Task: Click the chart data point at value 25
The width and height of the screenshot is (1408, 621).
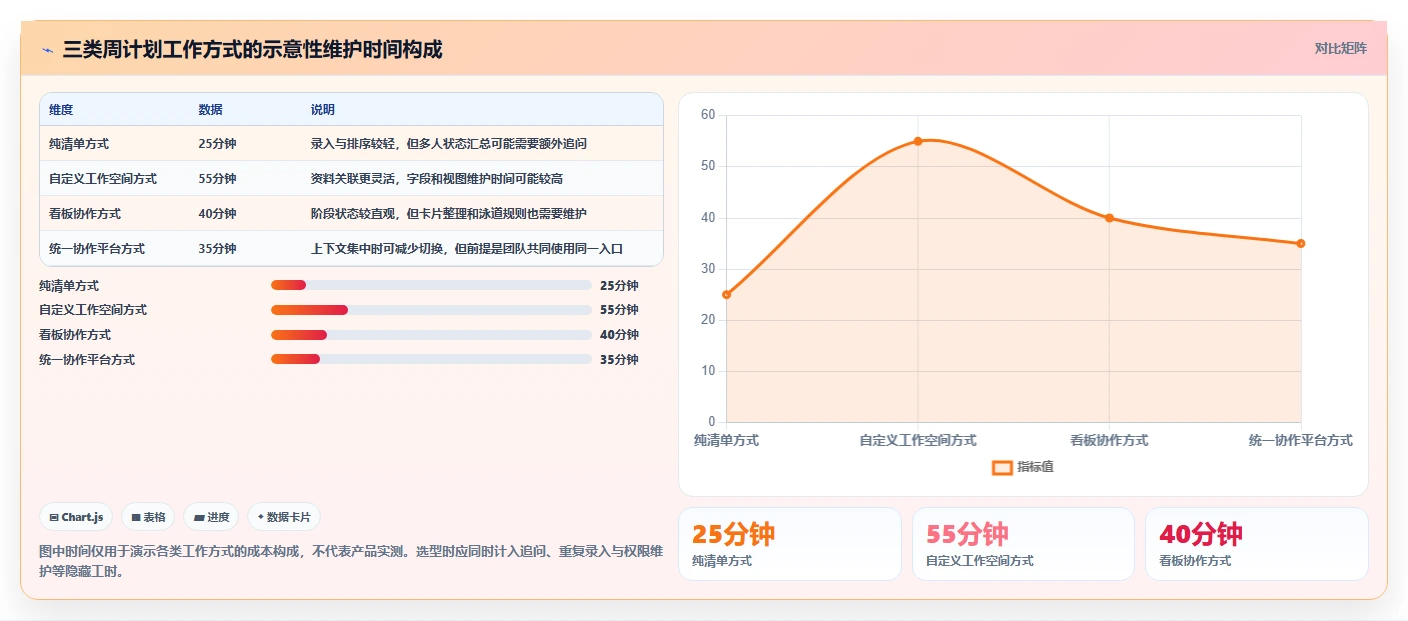Action: tap(727, 294)
